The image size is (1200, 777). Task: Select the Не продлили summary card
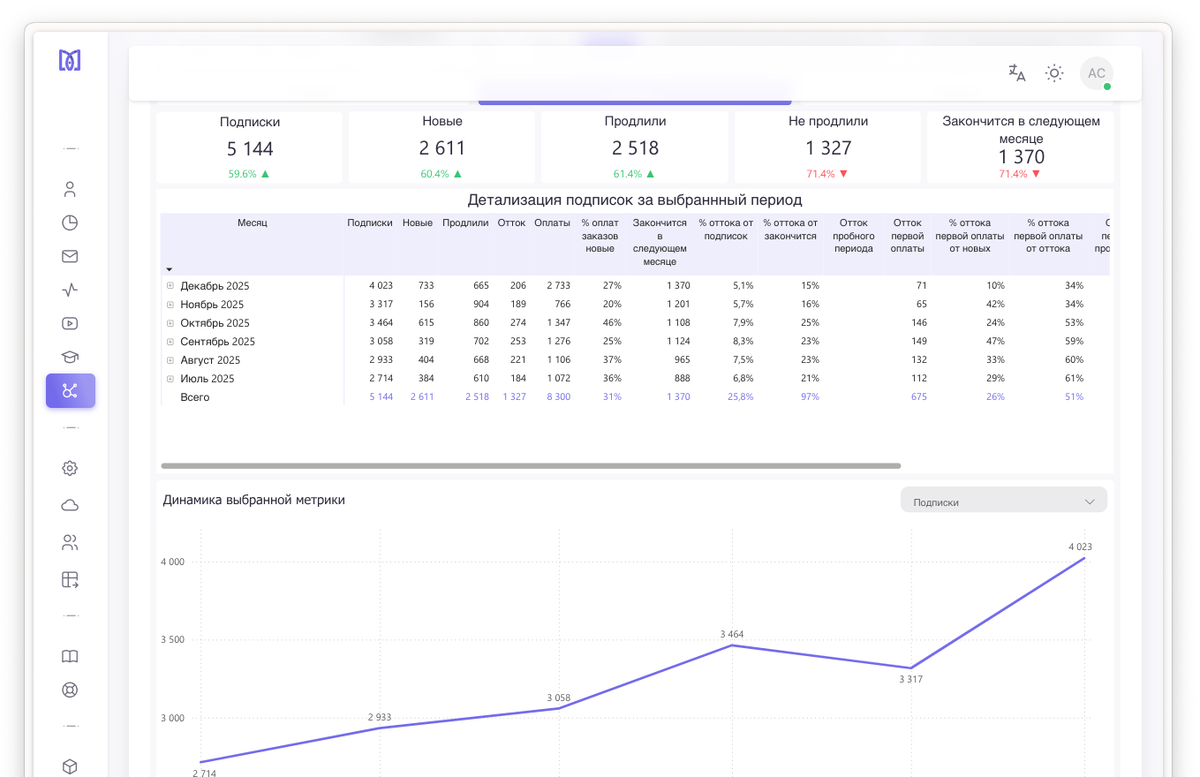coord(828,147)
